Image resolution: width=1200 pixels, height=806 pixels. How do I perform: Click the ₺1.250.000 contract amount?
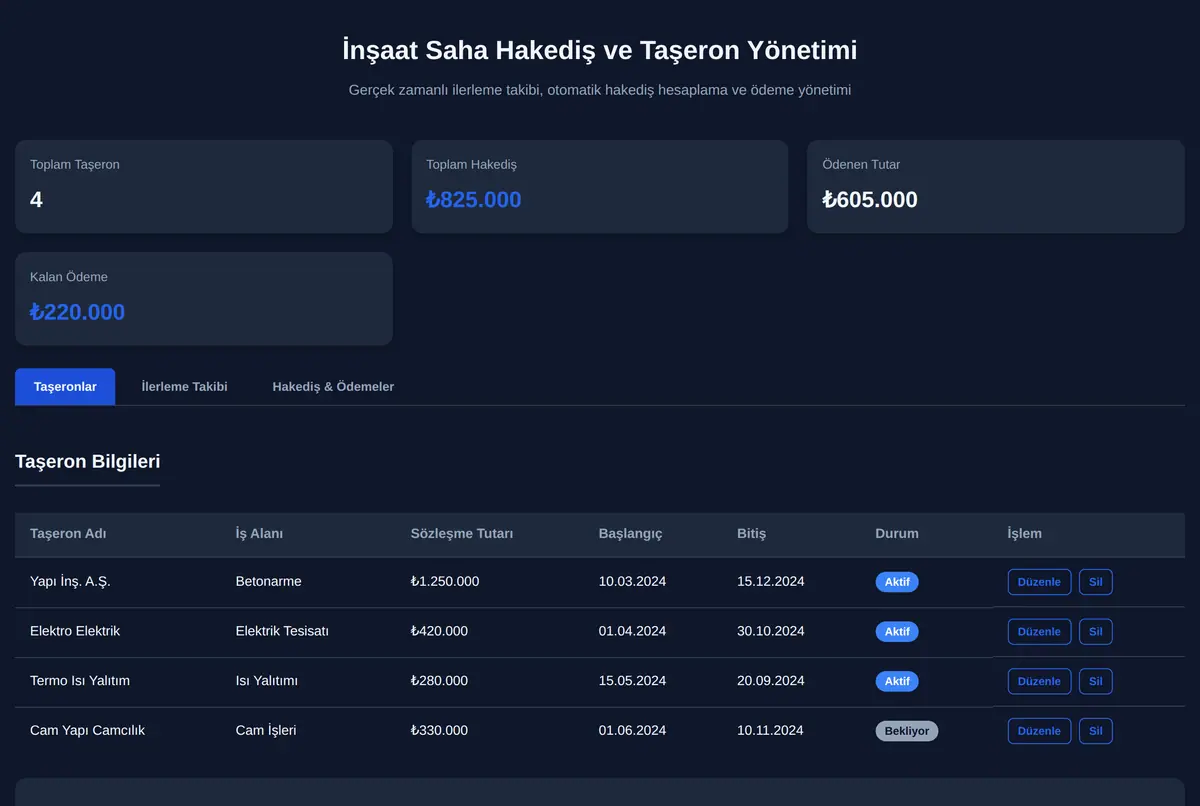[445, 582]
